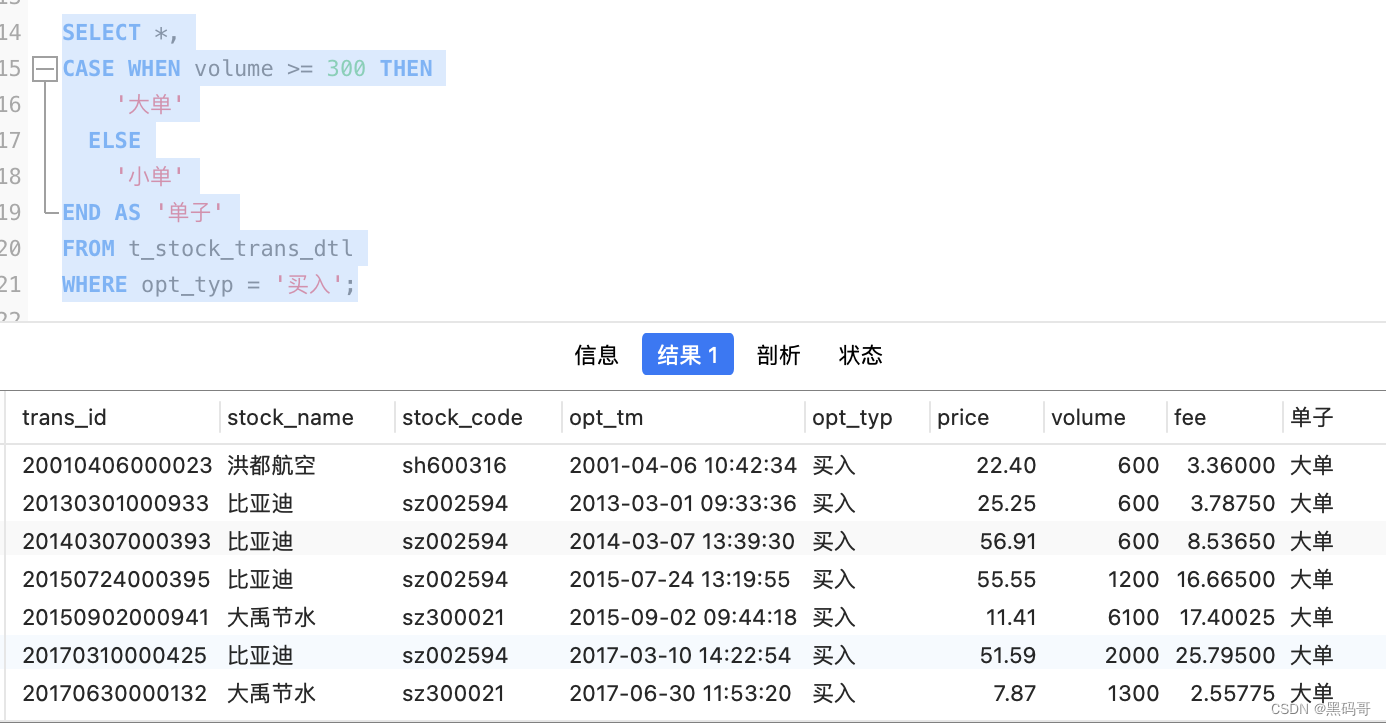Screen dimensions: 1386x726
Task: Click the SELECT keyword in the editor
Action: [101, 33]
